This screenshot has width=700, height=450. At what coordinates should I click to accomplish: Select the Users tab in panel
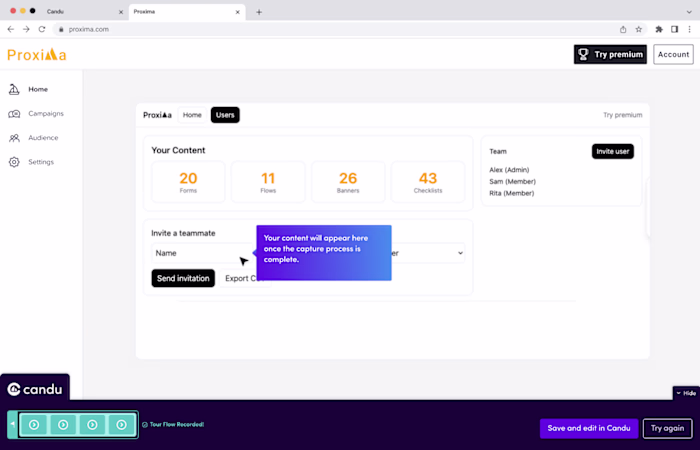coord(225,115)
